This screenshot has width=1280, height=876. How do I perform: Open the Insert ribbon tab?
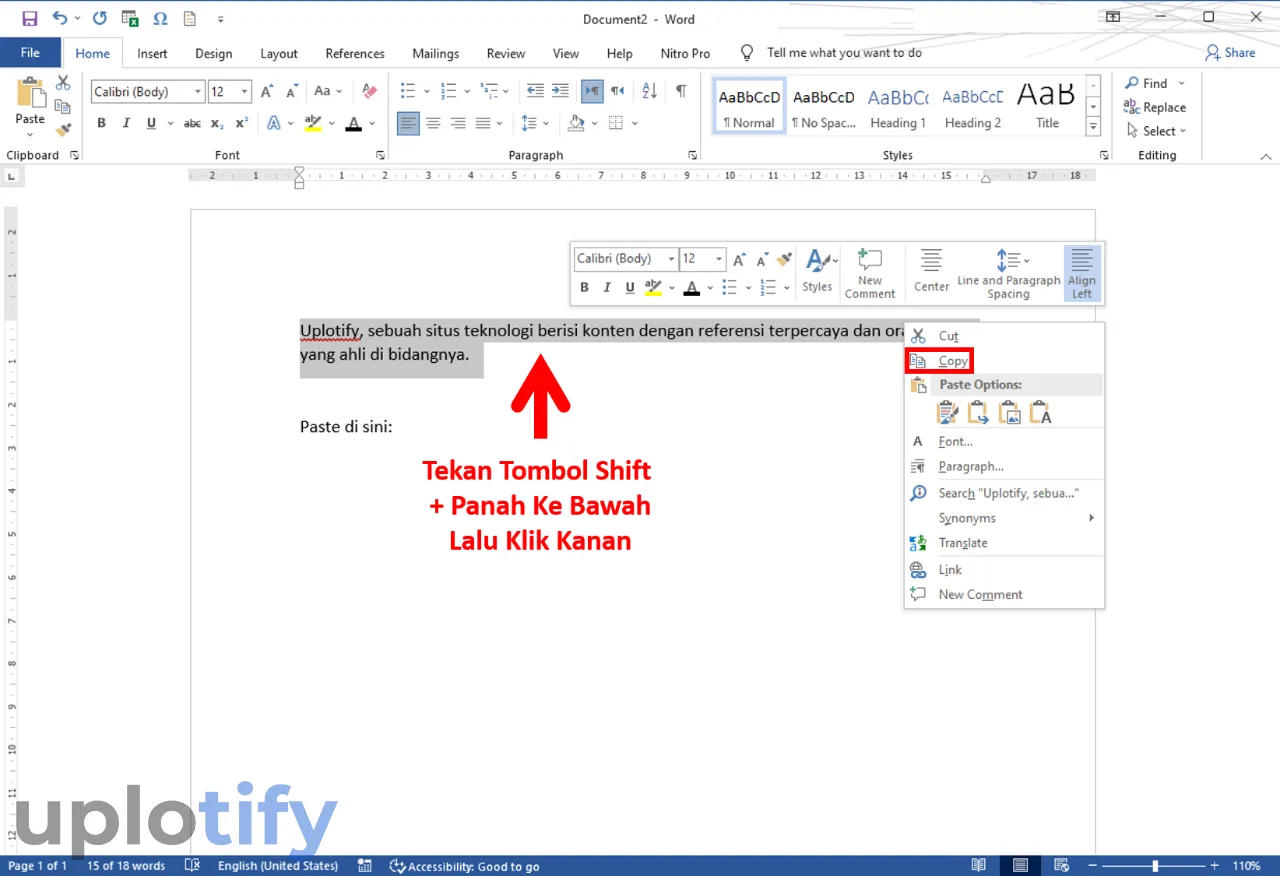tap(152, 53)
